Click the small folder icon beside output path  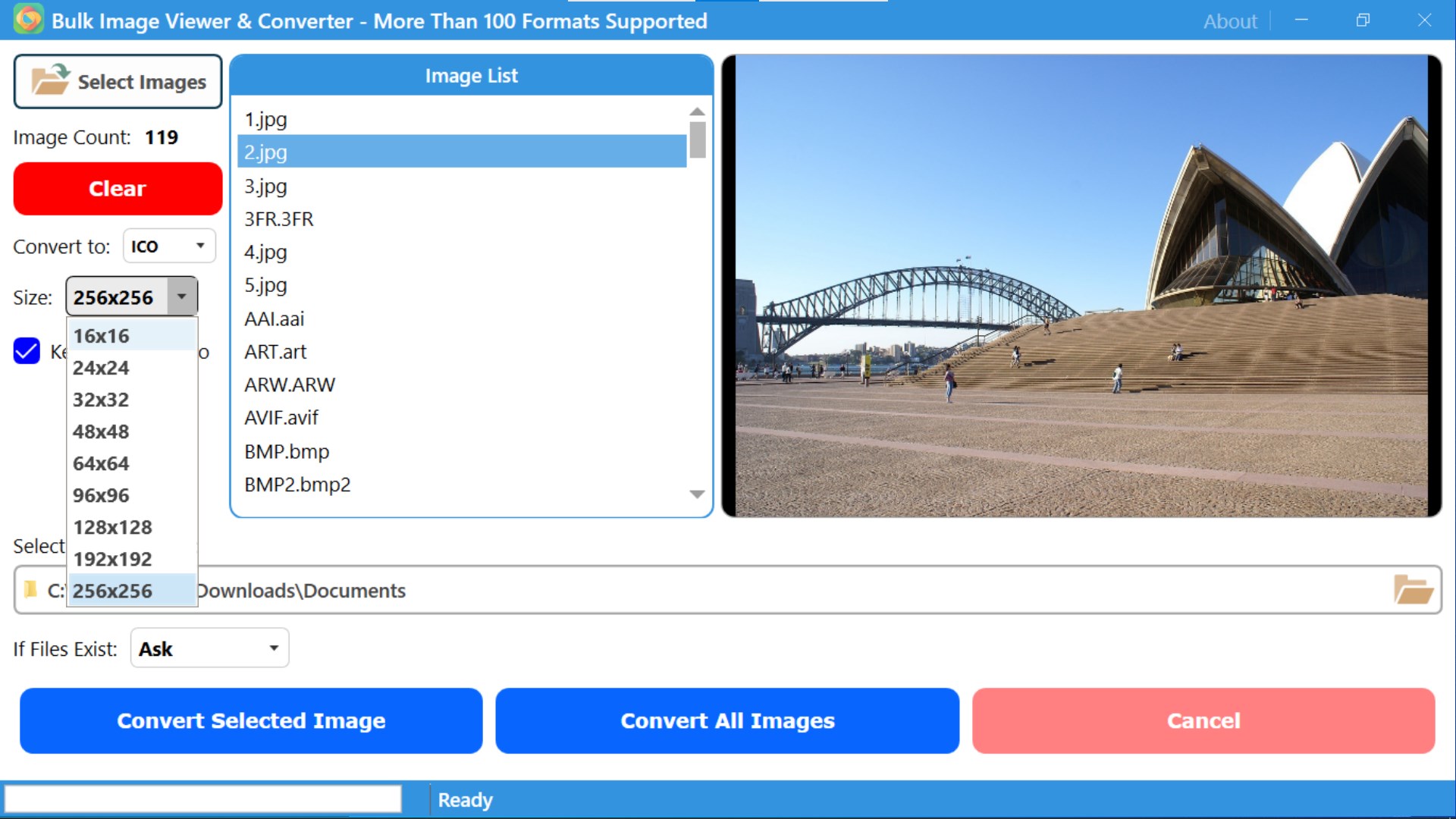pyautogui.click(x=30, y=589)
